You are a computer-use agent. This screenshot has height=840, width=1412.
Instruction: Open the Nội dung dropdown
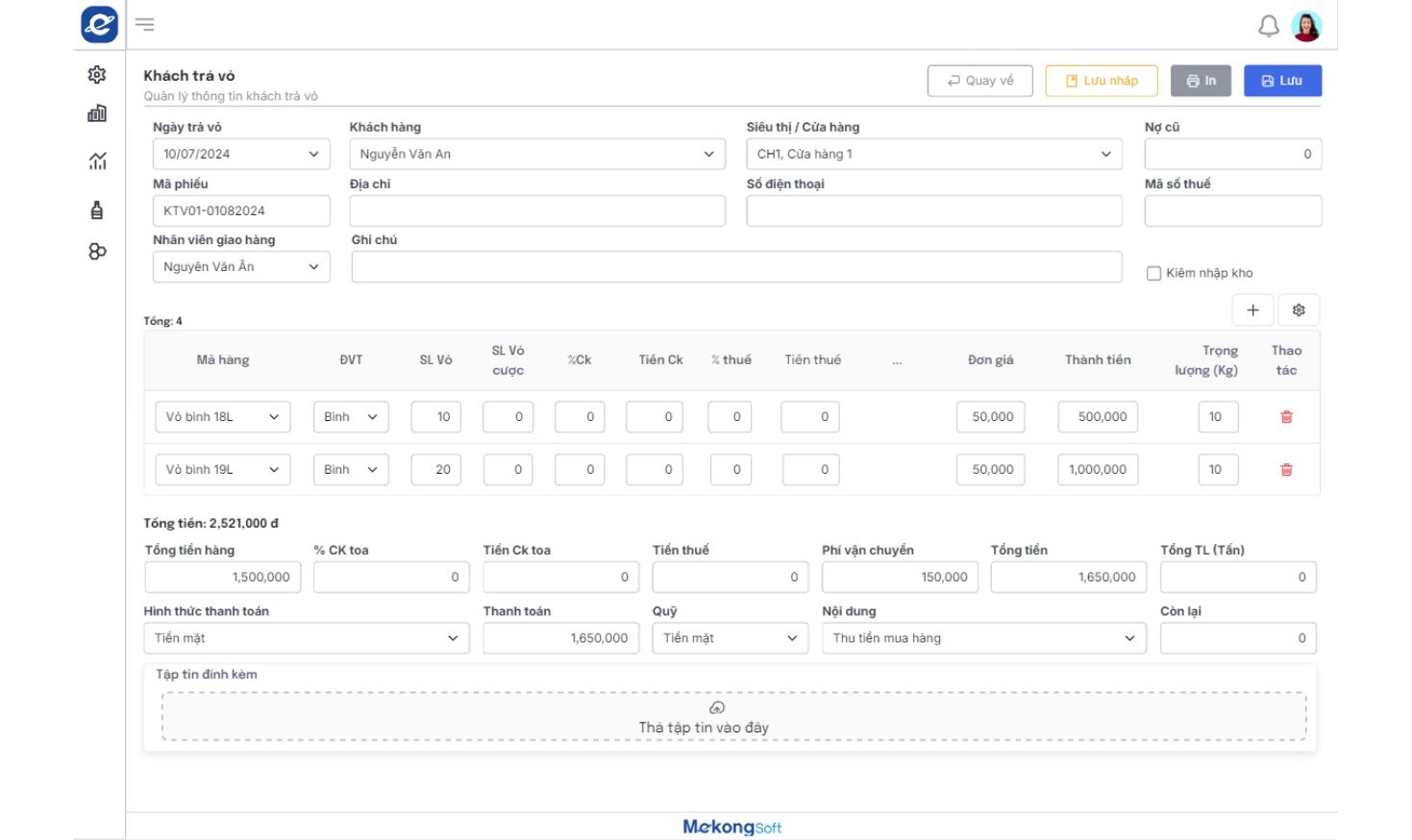point(983,638)
